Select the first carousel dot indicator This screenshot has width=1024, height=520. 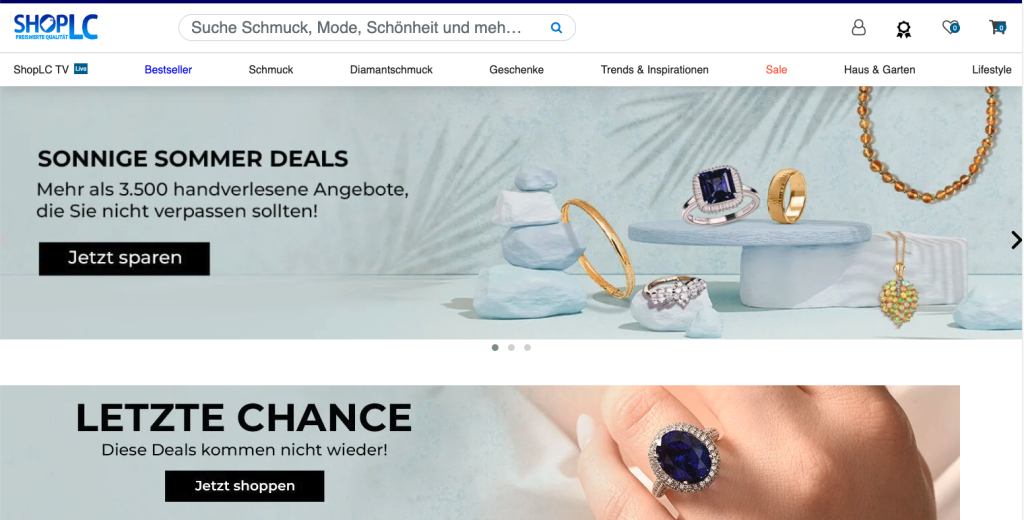coord(495,348)
